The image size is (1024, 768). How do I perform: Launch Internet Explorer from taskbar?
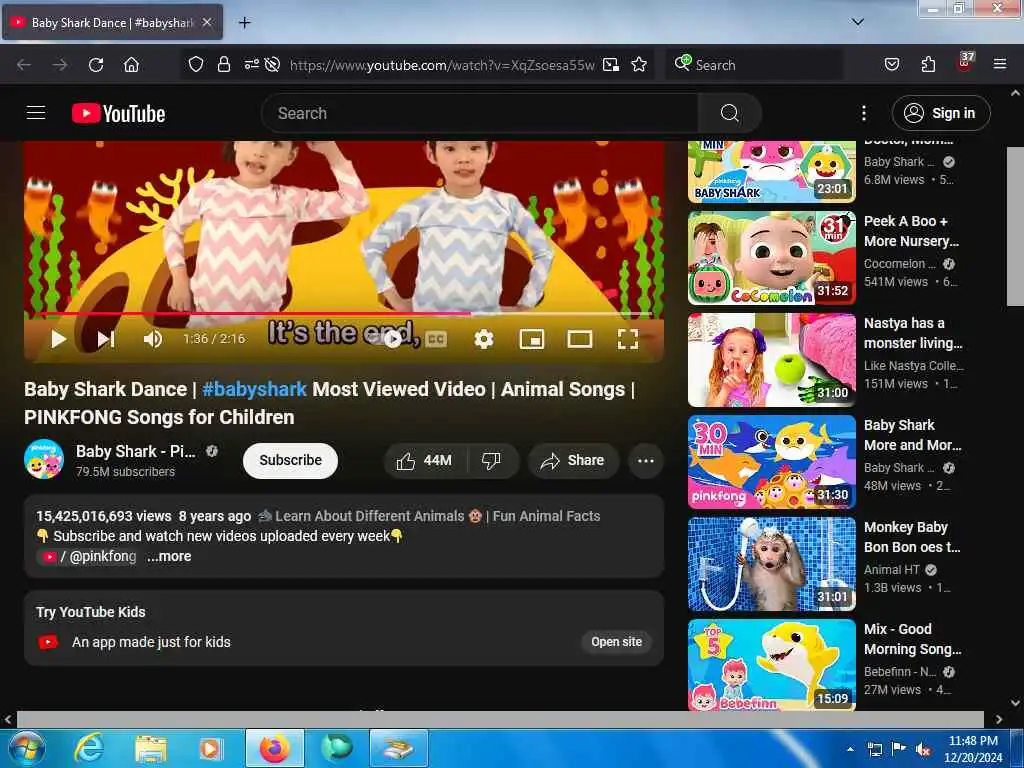pos(89,748)
